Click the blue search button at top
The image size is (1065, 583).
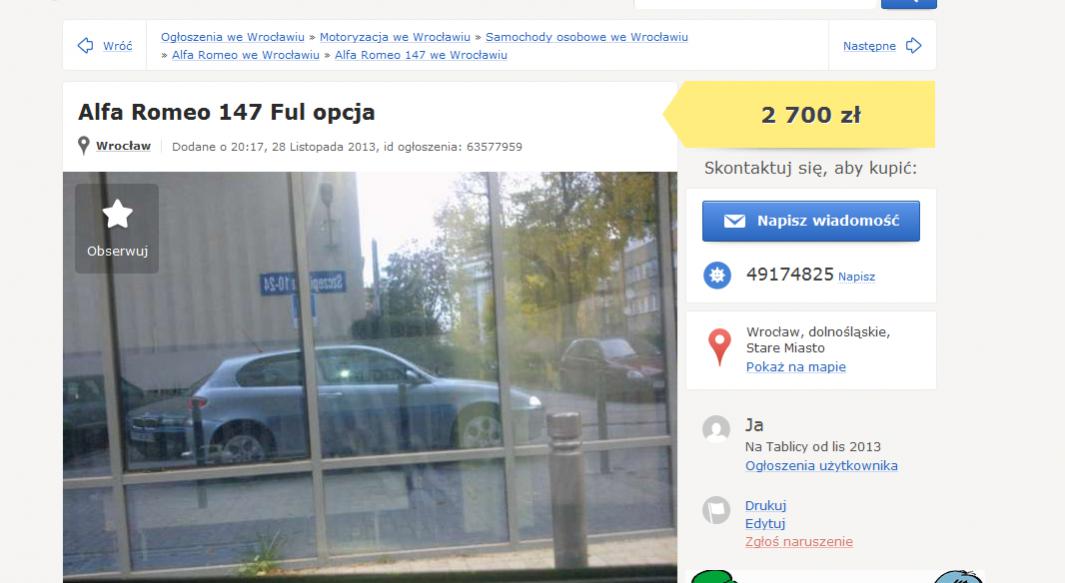909,3
